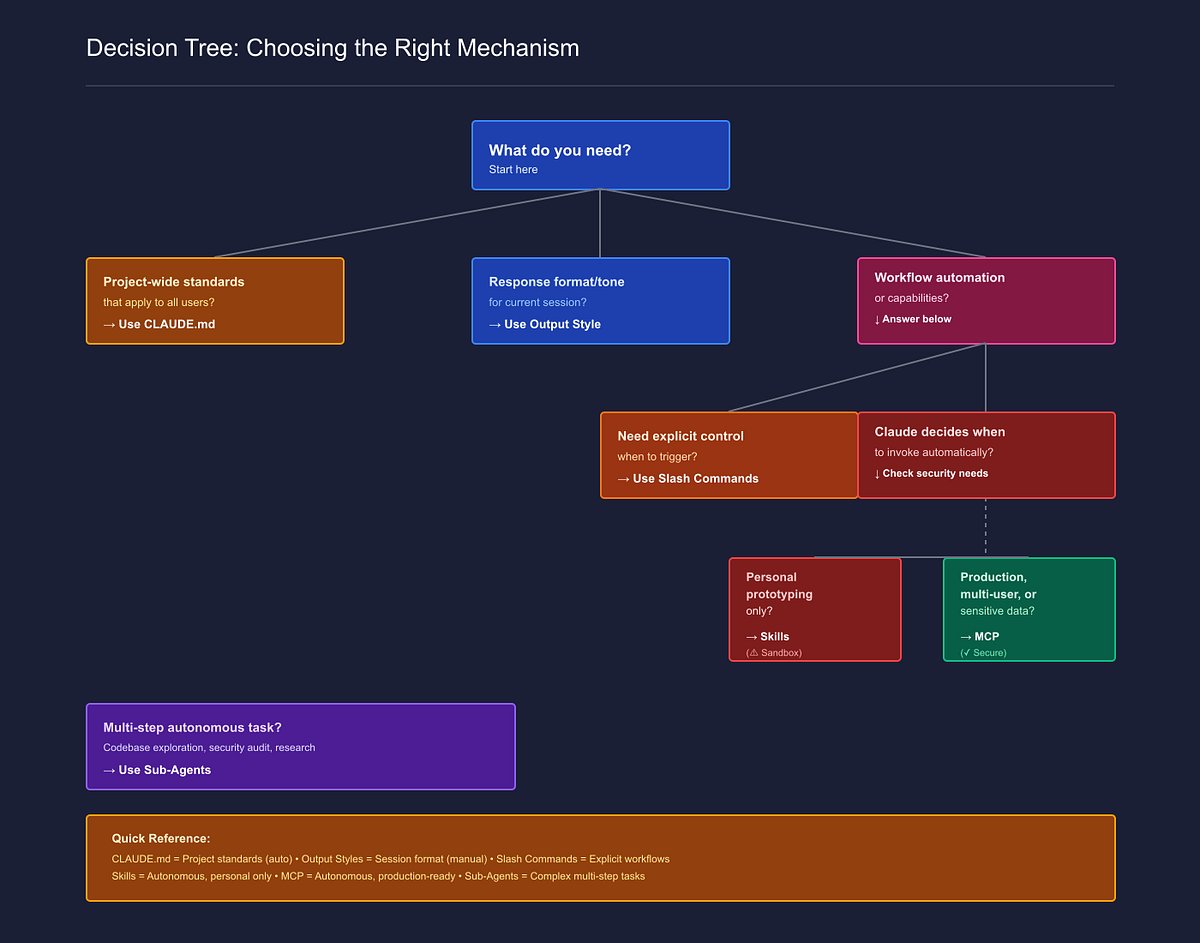Image resolution: width=1200 pixels, height=943 pixels.
Task: Click the 'What do you need?' start box
Action: [x=600, y=155]
